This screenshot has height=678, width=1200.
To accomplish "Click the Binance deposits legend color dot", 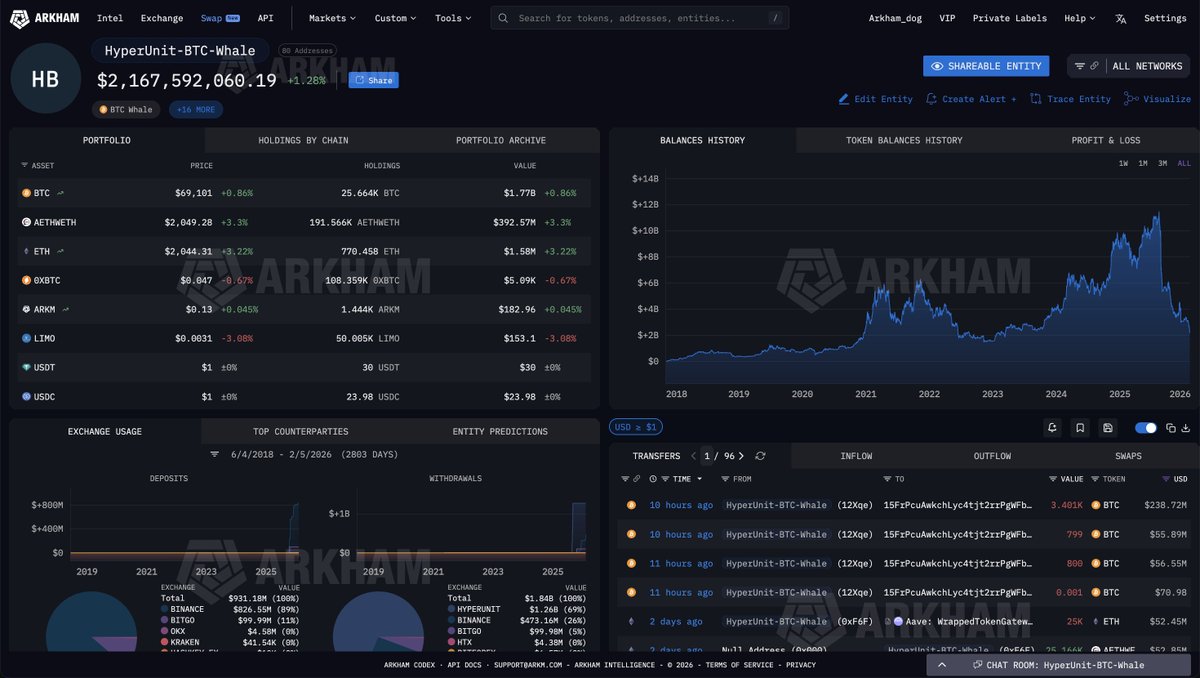I will [164, 609].
